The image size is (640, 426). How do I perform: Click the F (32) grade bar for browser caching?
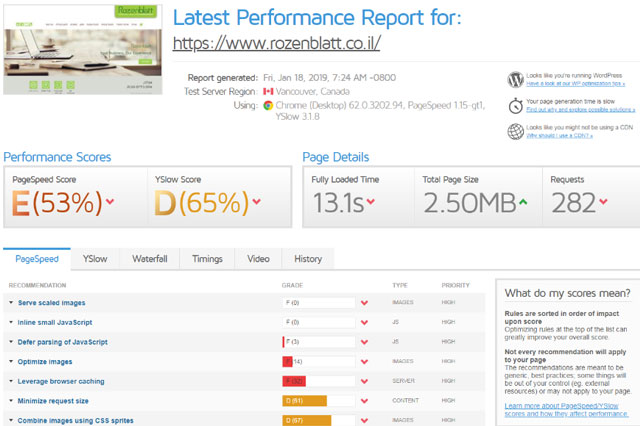pyautogui.click(x=319, y=381)
